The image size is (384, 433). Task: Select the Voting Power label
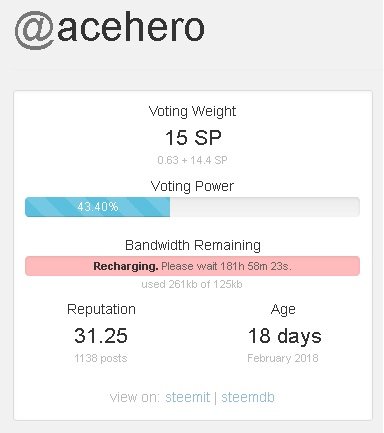point(192,186)
